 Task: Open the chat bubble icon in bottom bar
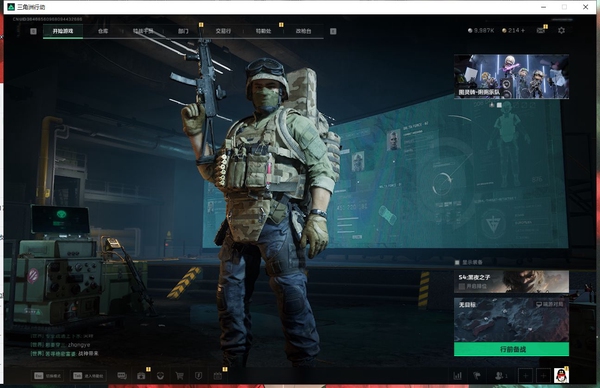122,376
